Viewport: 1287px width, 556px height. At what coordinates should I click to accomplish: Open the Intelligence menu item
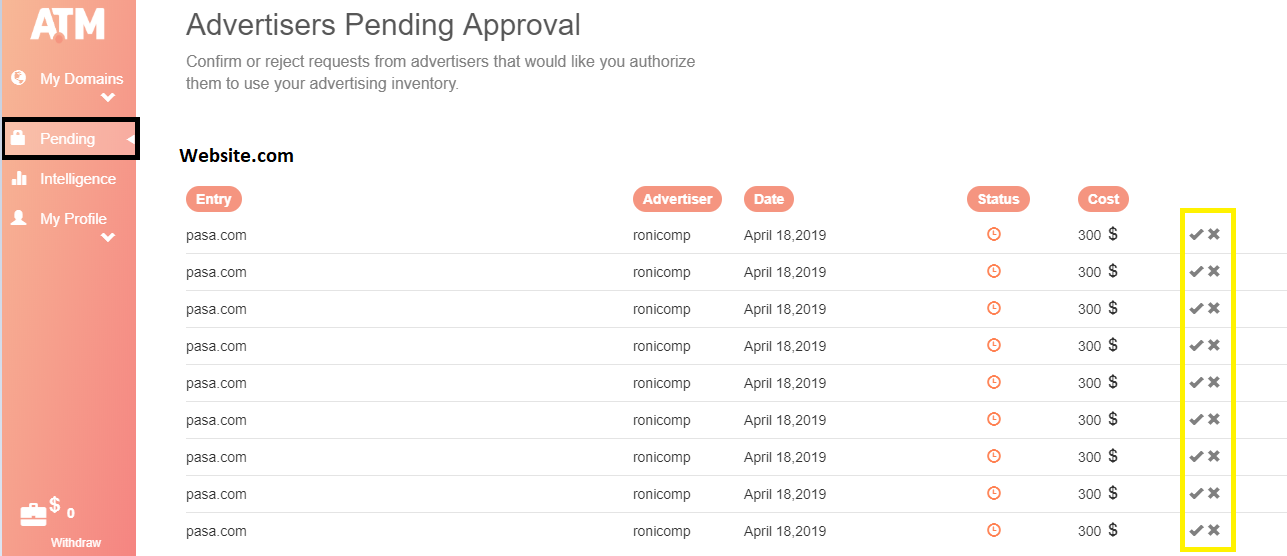tap(78, 179)
